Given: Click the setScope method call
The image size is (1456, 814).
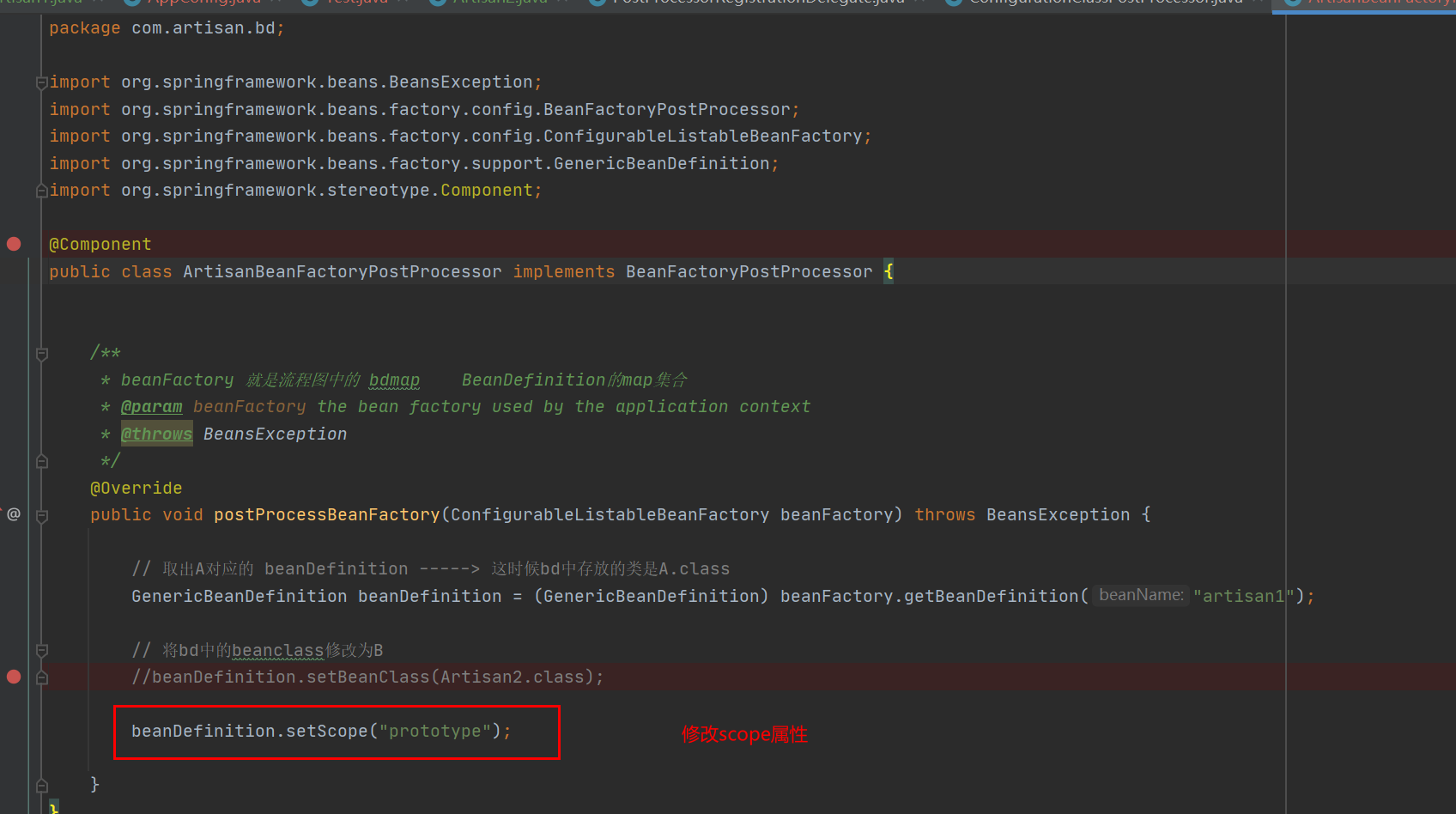Looking at the screenshot, I should point(326,732).
